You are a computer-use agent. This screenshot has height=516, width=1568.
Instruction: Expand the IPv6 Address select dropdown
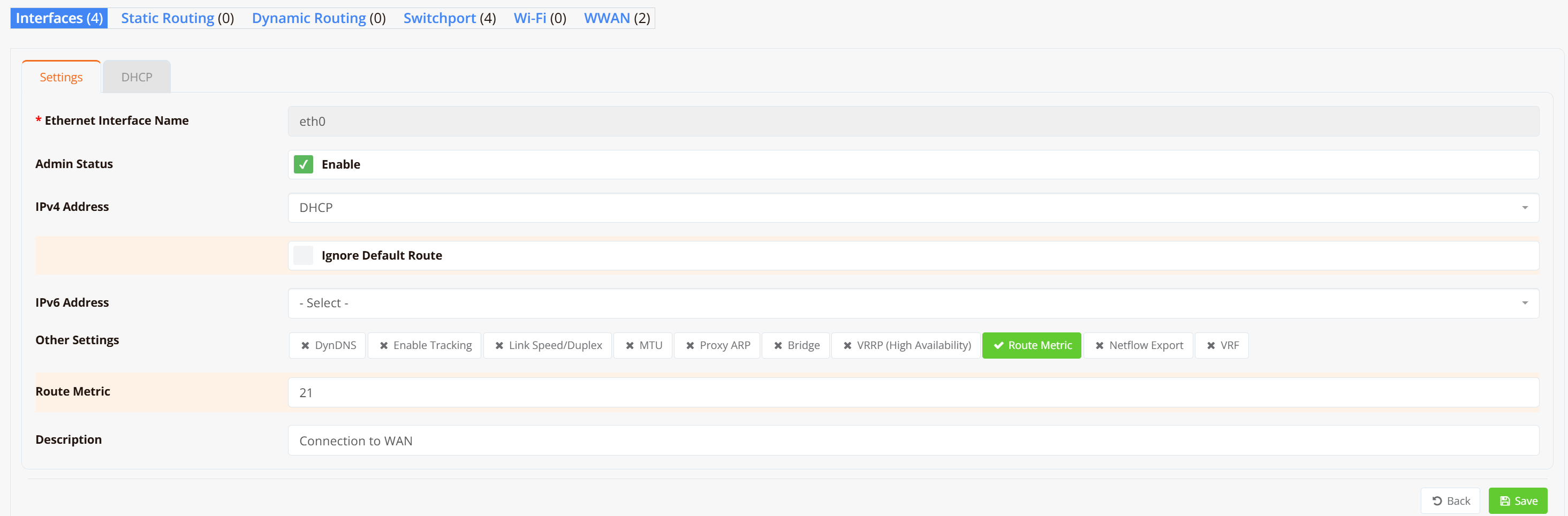coord(913,303)
